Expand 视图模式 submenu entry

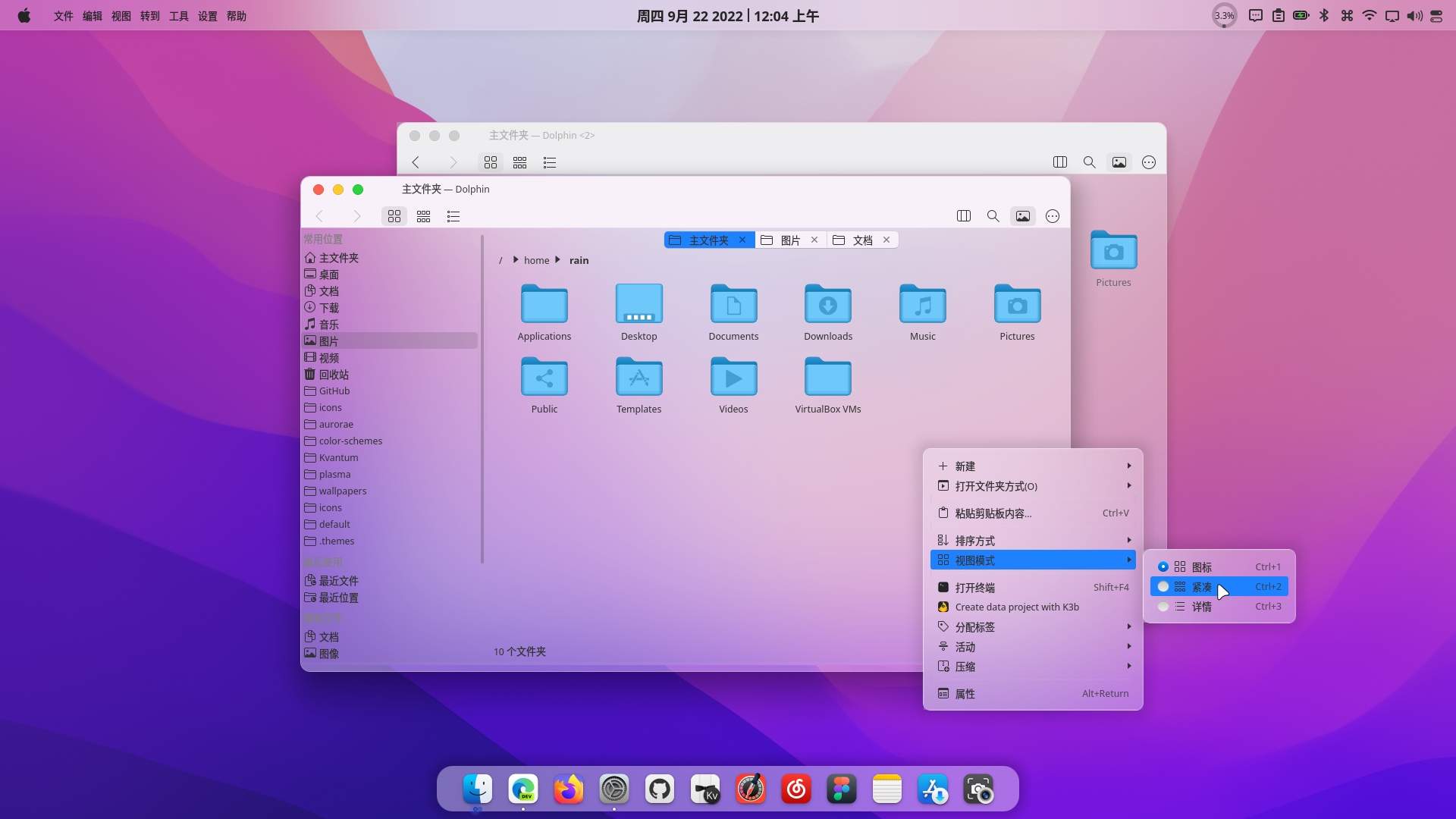pyautogui.click(x=1033, y=560)
